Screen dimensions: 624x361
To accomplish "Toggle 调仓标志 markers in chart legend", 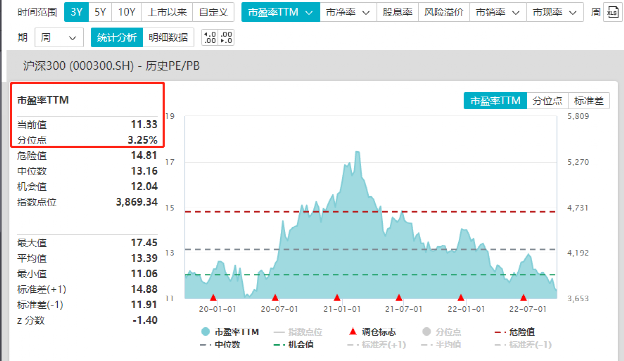I will (372, 332).
